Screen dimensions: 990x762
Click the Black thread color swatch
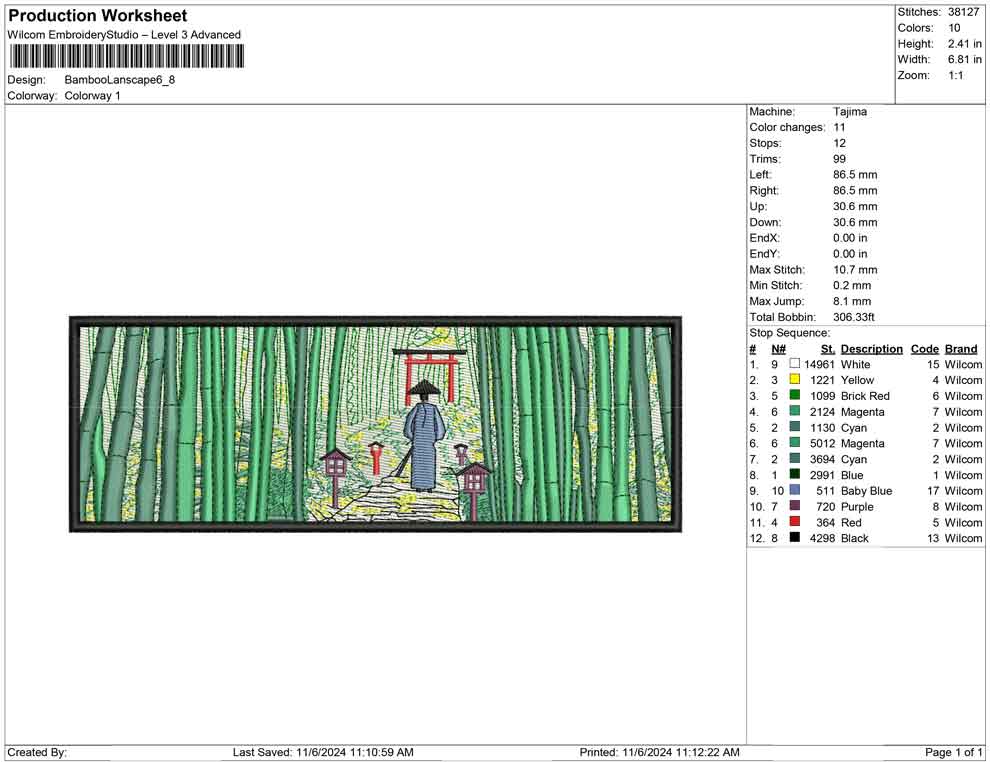pyautogui.click(x=795, y=537)
